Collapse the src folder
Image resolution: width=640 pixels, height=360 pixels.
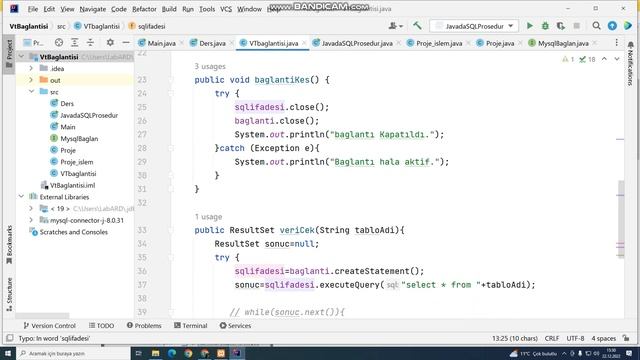coord(31,92)
